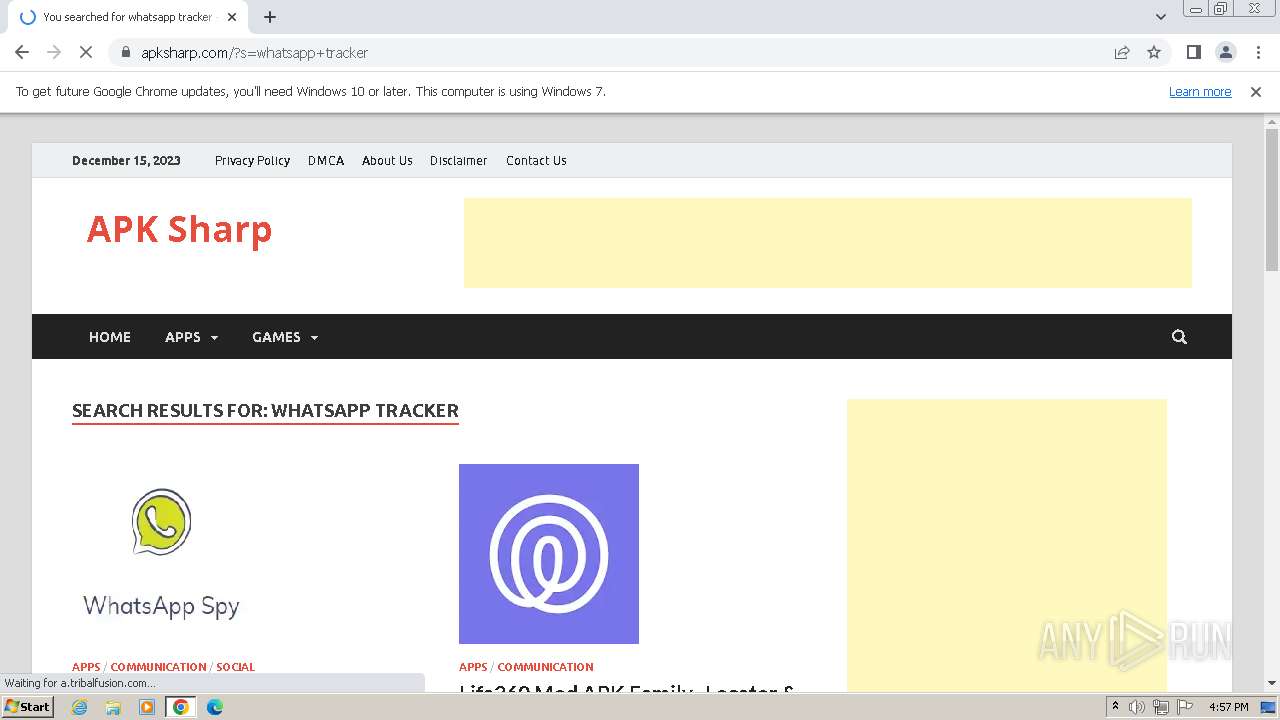The width and height of the screenshot is (1280, 720).
Task: Open Chrome three-dot menu
Action: pos(1258,52)
